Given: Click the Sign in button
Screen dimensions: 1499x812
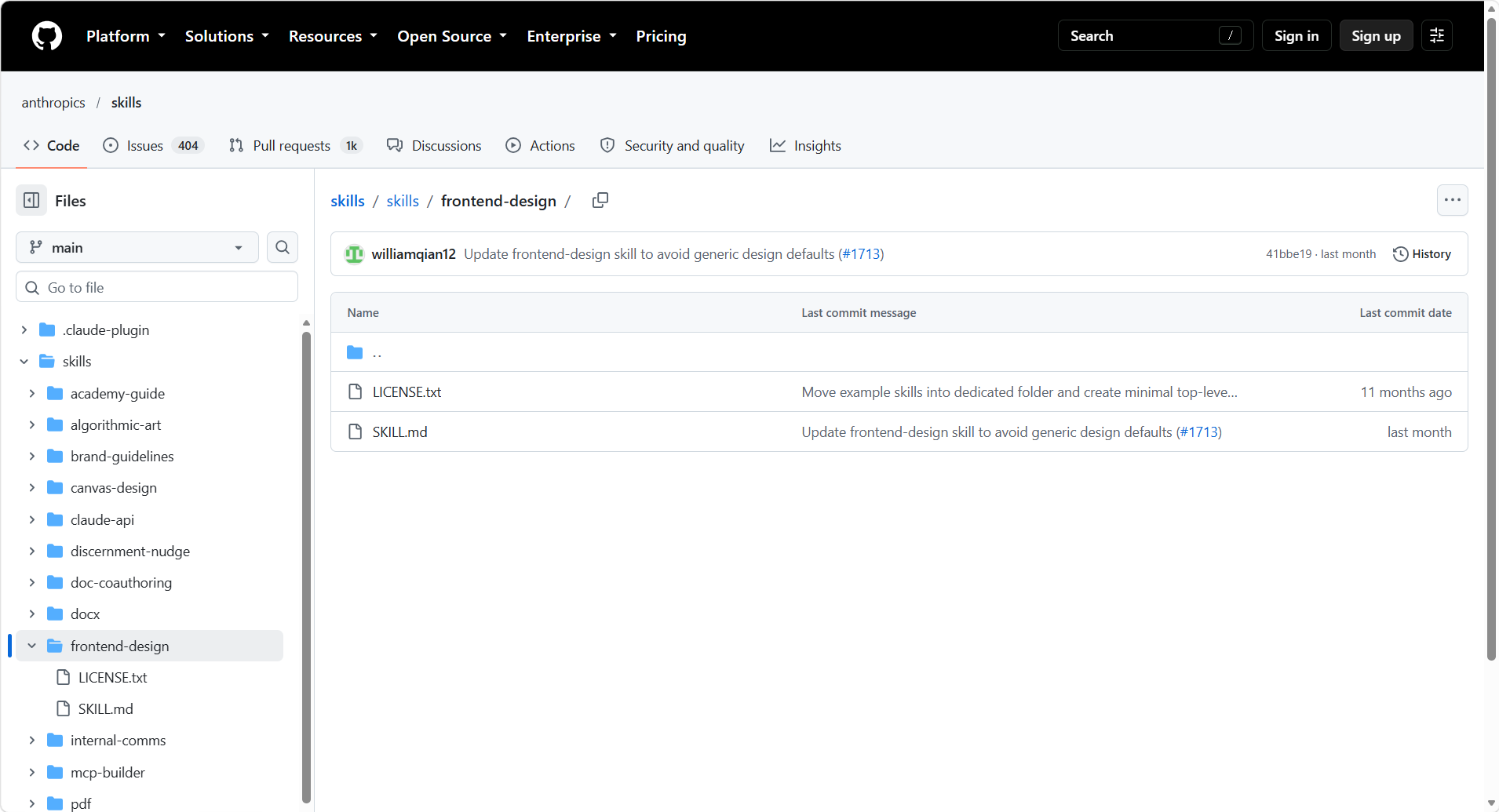Looking at the screenshot, I should coord(1297,35).
